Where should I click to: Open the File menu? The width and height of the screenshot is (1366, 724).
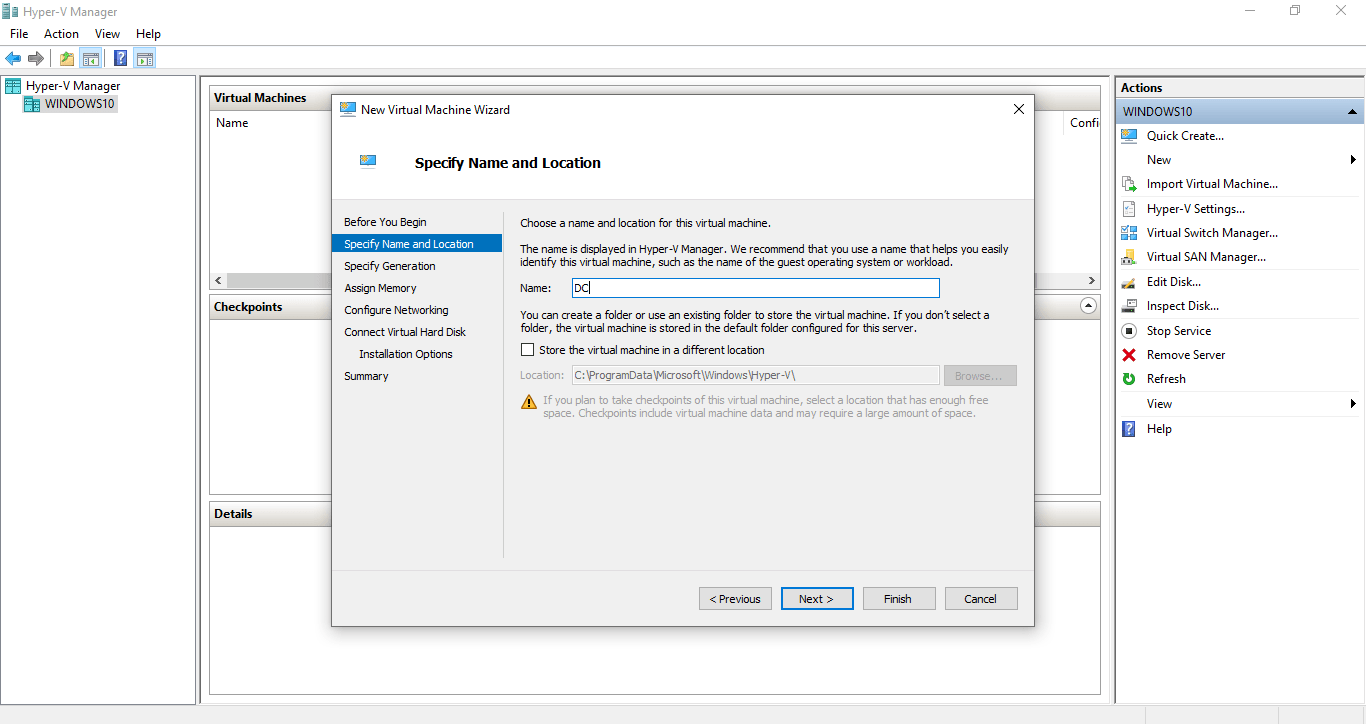(19, 34)
